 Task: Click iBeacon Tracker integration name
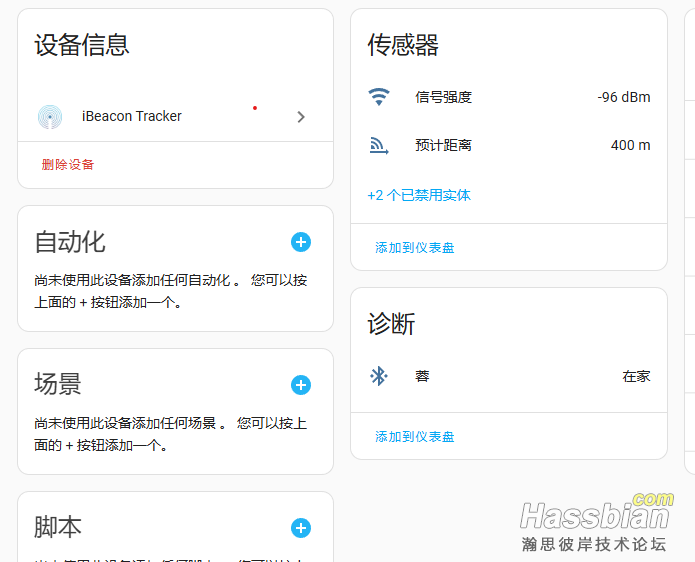pyautogui.click(x=132, y=116)
